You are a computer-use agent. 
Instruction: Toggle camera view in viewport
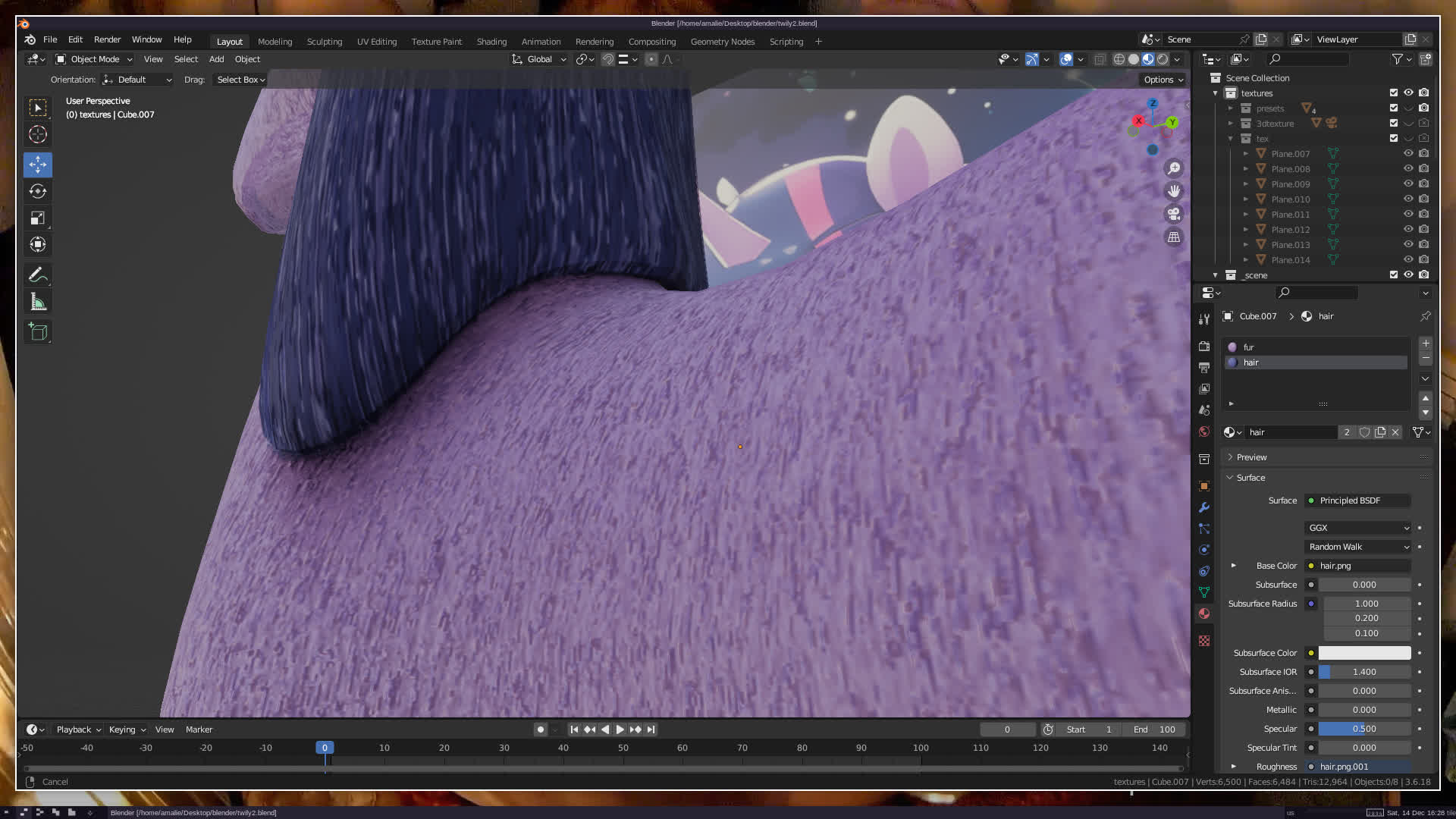pyautogui.click(x=1174, y=215)
